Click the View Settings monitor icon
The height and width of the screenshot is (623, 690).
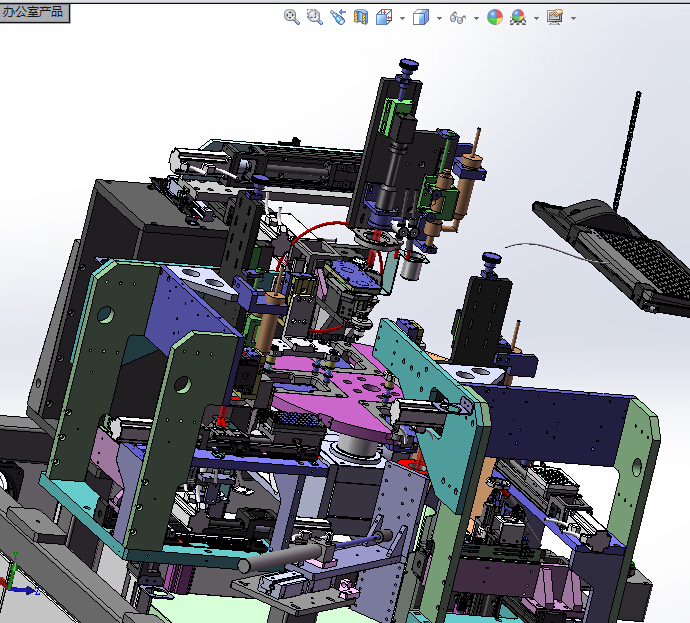point(554,17)
